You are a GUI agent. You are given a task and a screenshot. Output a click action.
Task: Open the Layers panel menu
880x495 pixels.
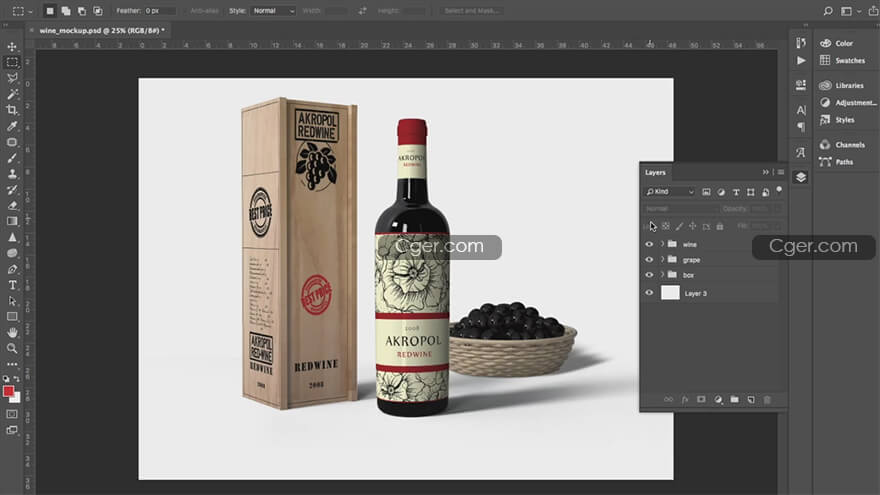tap(781, 172)
